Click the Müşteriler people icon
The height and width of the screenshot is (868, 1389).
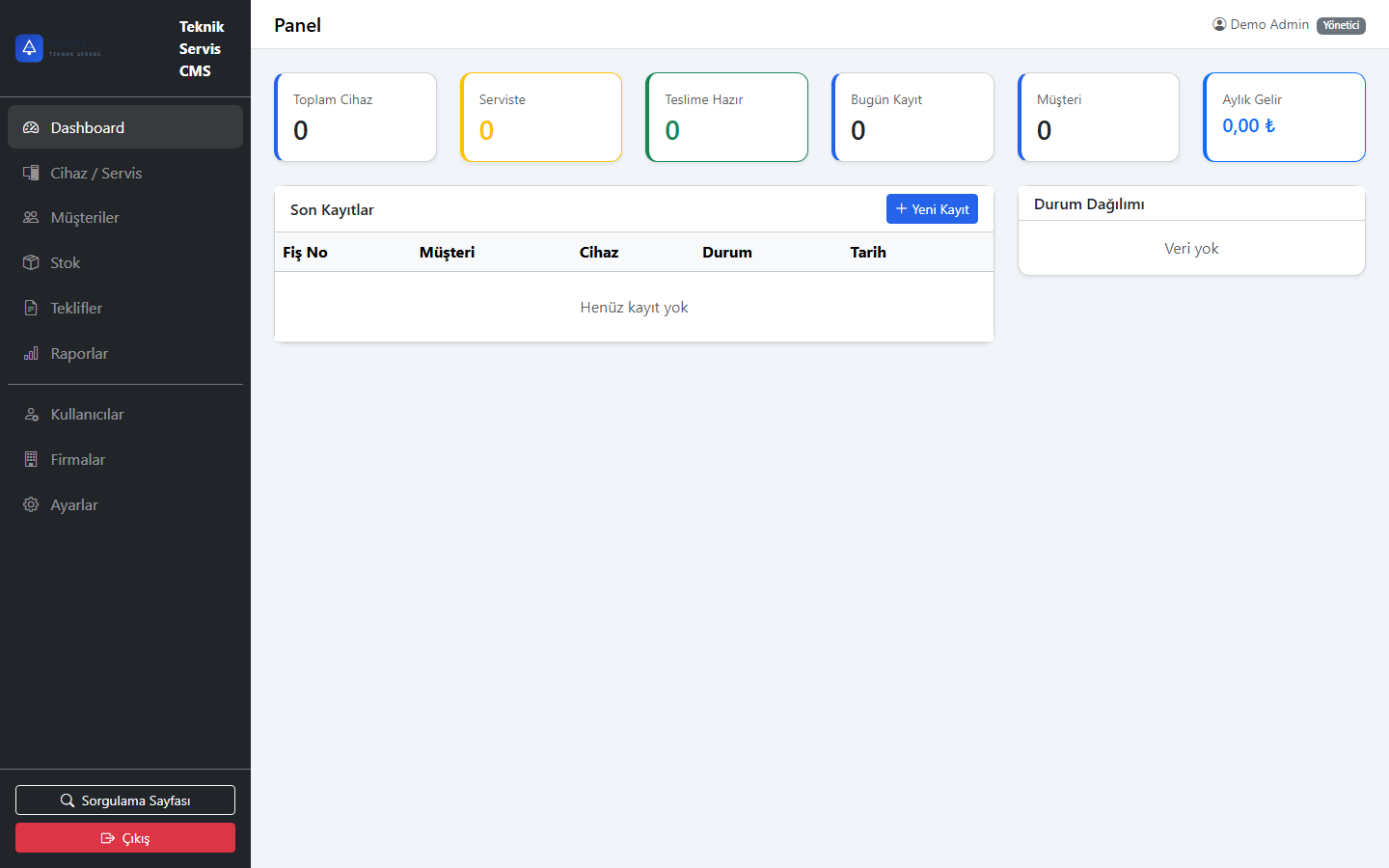31,217
